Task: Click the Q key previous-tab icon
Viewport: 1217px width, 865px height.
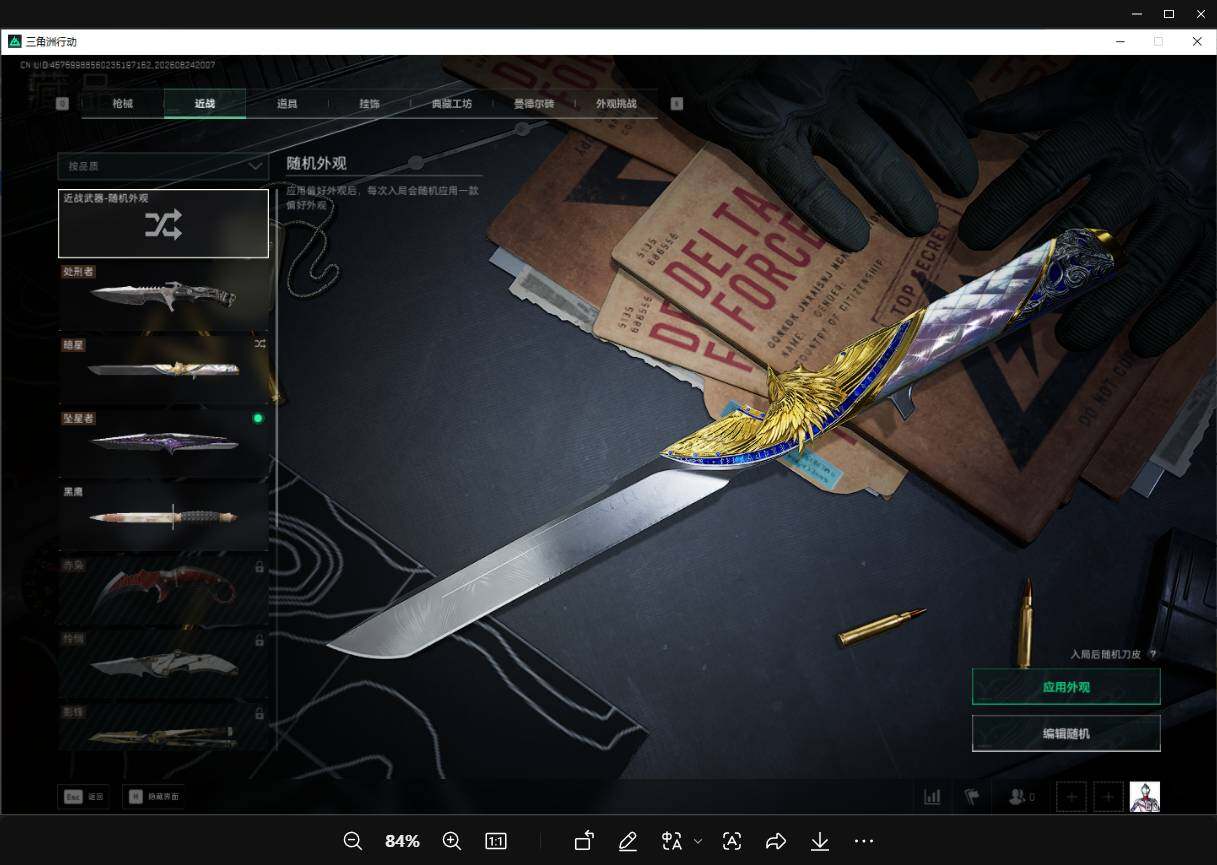Action: tap(63, 103)
